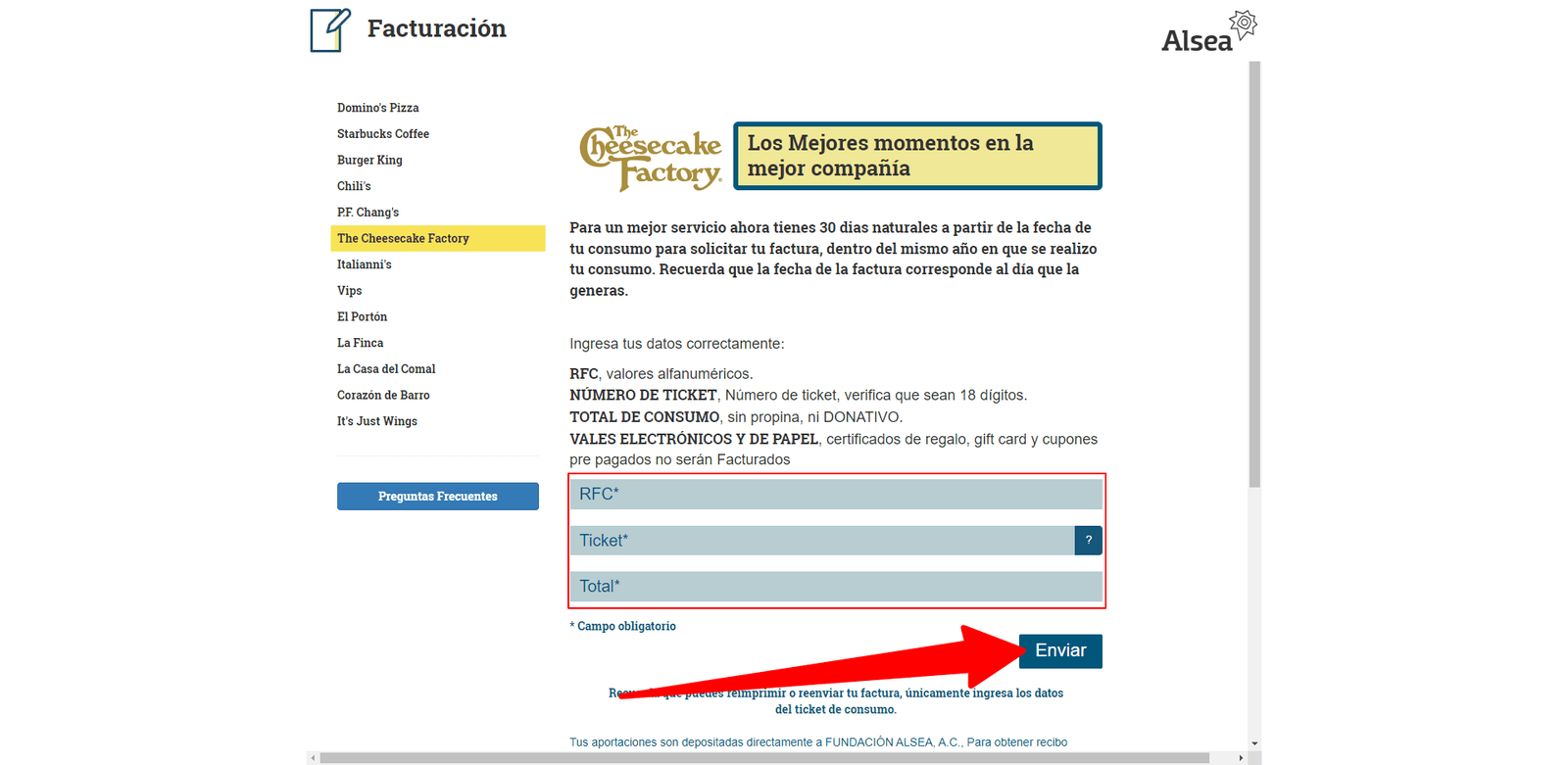This screenshot has height=765, width=1568.
Task: Click the Alsea logo
Action: pos(1208,32)
